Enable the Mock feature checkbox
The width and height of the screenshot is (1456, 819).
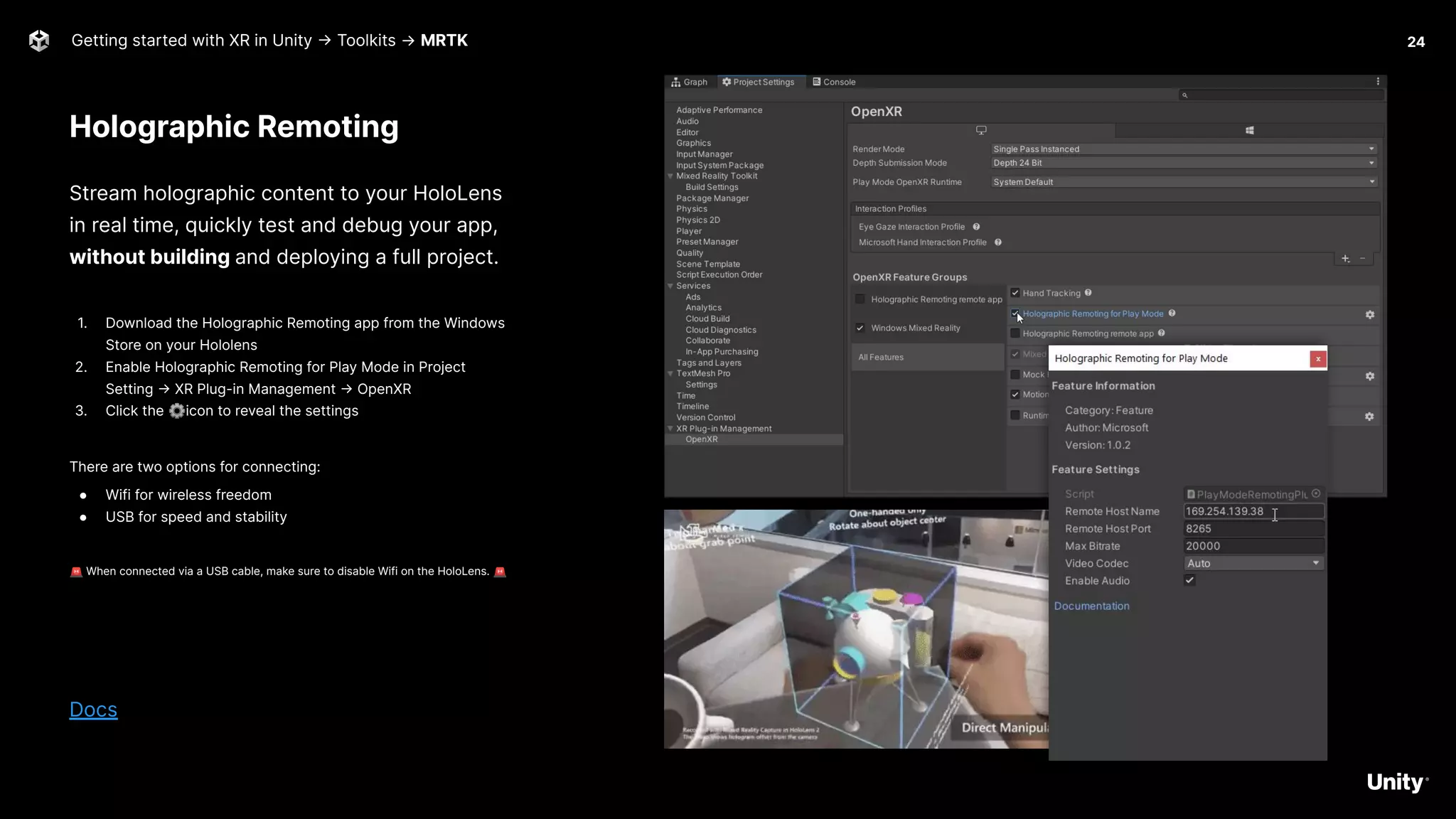click(x=1015, y=375)
